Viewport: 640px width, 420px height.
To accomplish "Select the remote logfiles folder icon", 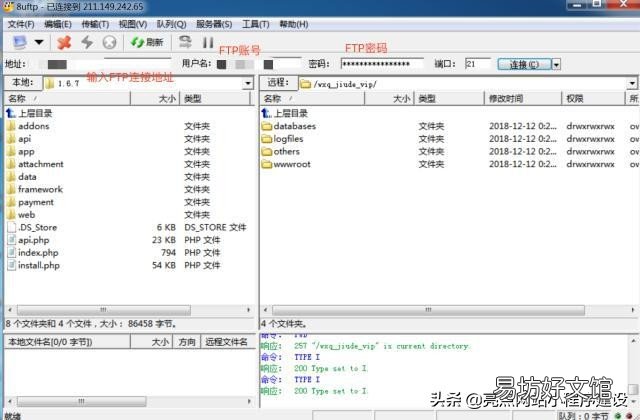I will tap(267, 138).
